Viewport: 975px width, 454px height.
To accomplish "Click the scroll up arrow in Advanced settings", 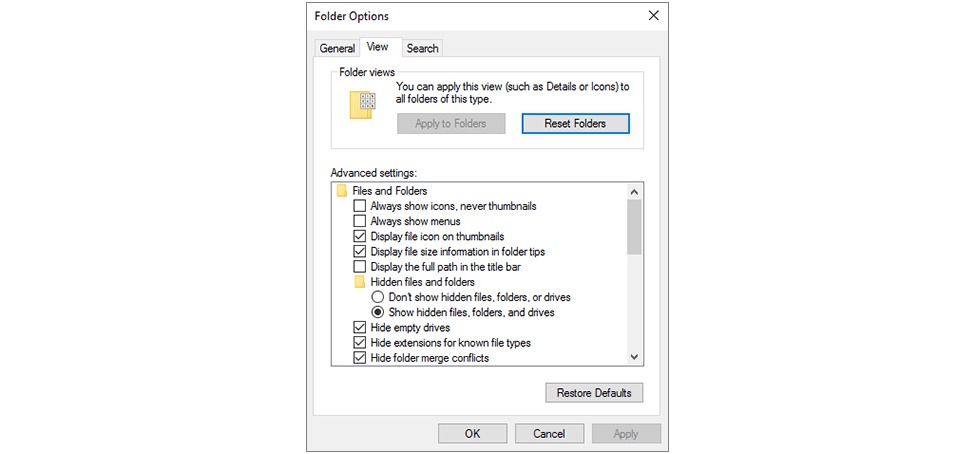I will pos(634,192).
